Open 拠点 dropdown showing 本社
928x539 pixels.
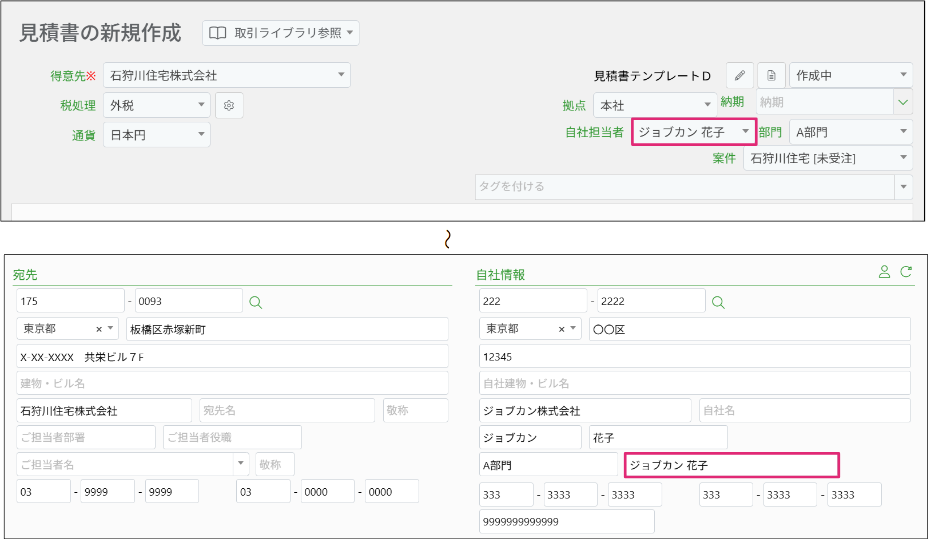[x=655, y=105]
